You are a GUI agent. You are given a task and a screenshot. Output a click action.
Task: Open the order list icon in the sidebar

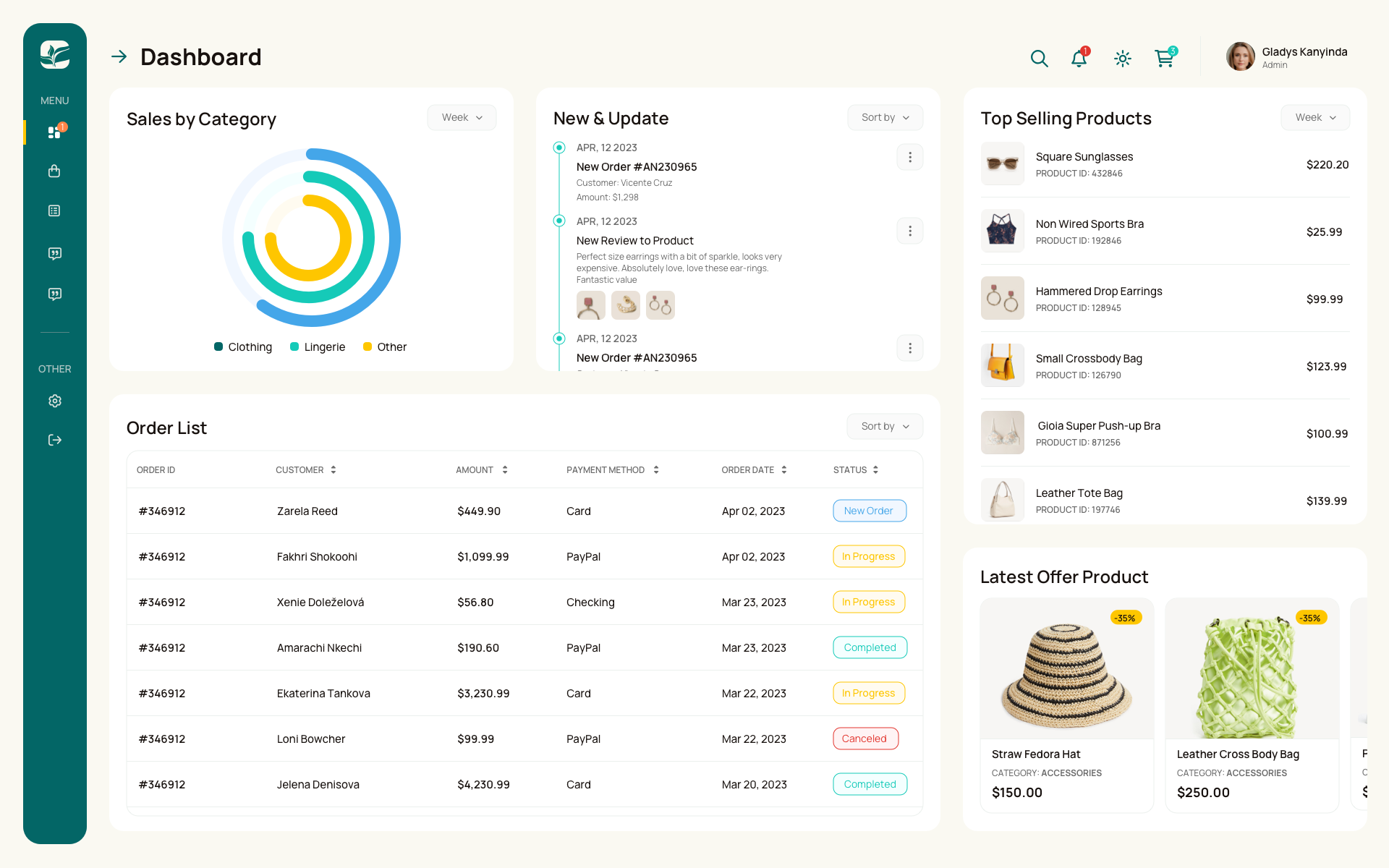click(54, 210)
